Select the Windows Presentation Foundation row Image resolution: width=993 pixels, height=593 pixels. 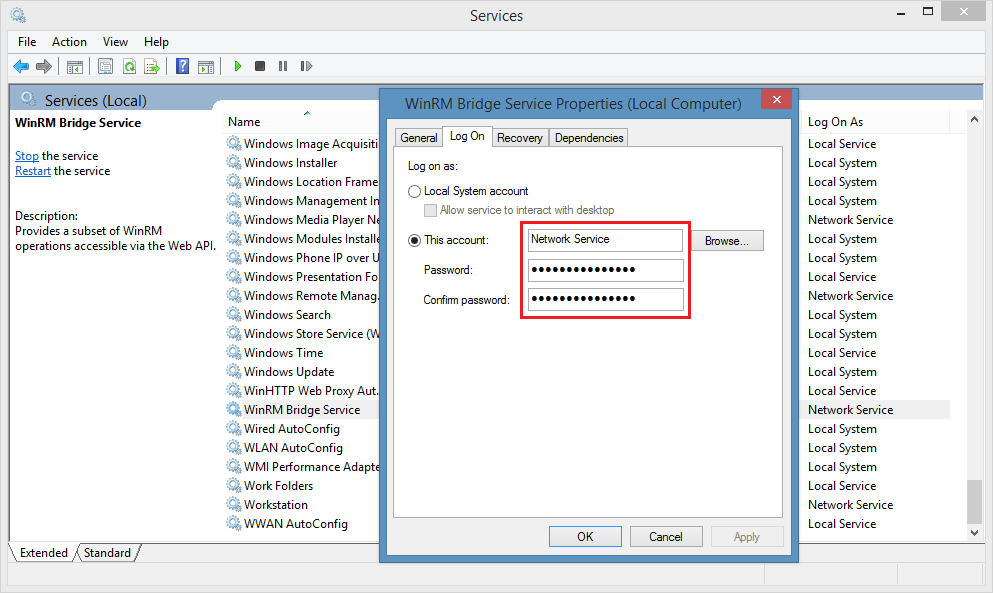(303, 276)
